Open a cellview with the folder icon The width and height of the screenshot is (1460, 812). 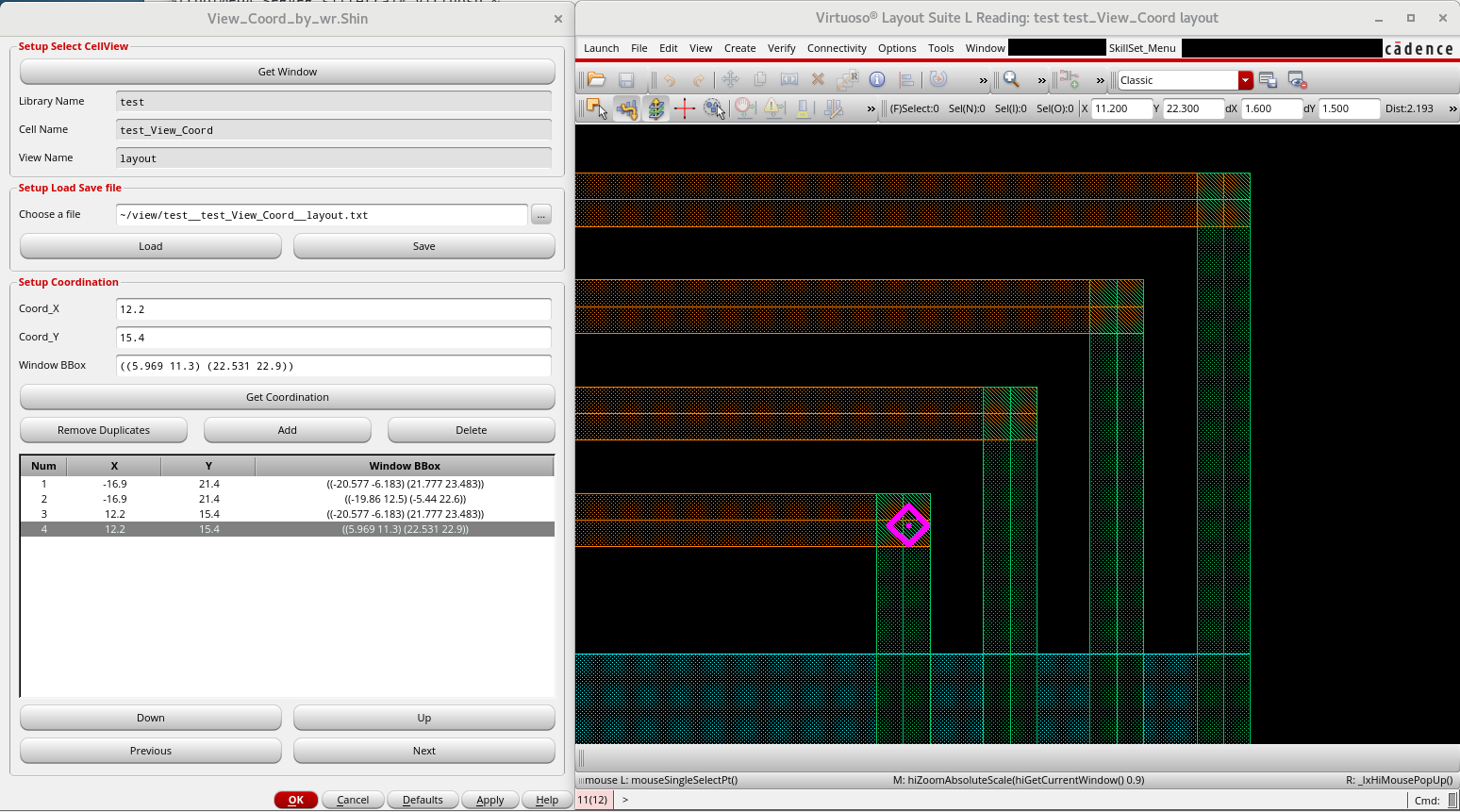(596, 80)
